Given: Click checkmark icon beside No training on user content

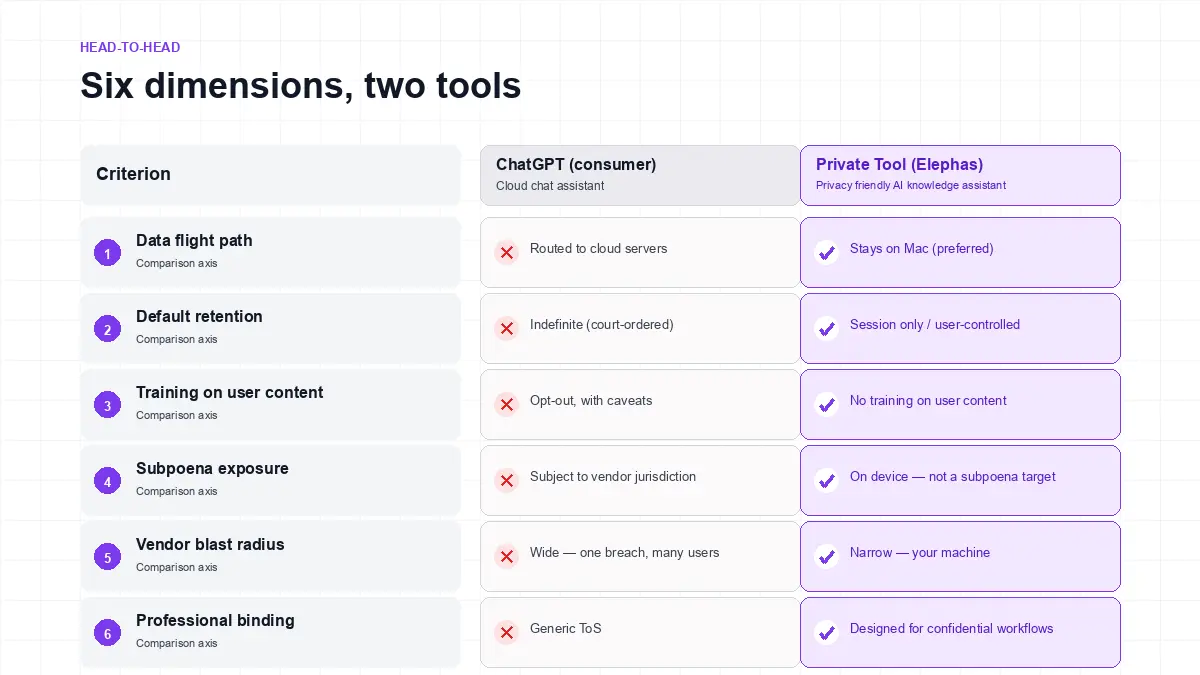Looking at the screenshot, I should [827, 405].
